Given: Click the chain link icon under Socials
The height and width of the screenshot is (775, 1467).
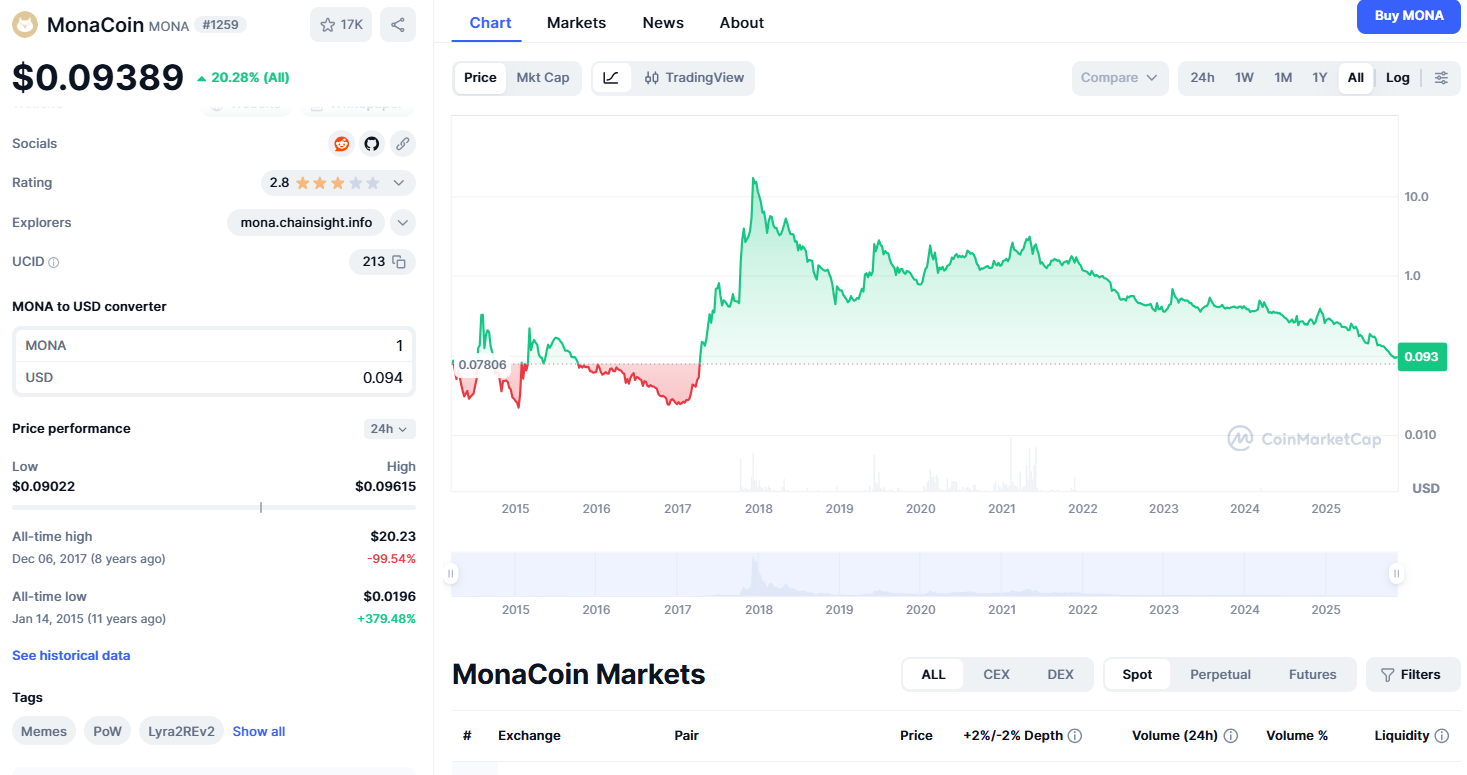Looking at the screenshot, I should 402,144.
